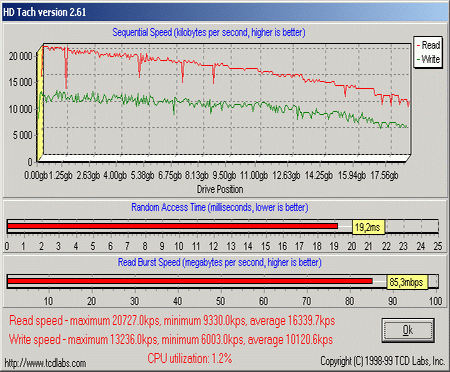Click the 4.00gb drive position label

(115, 175)
